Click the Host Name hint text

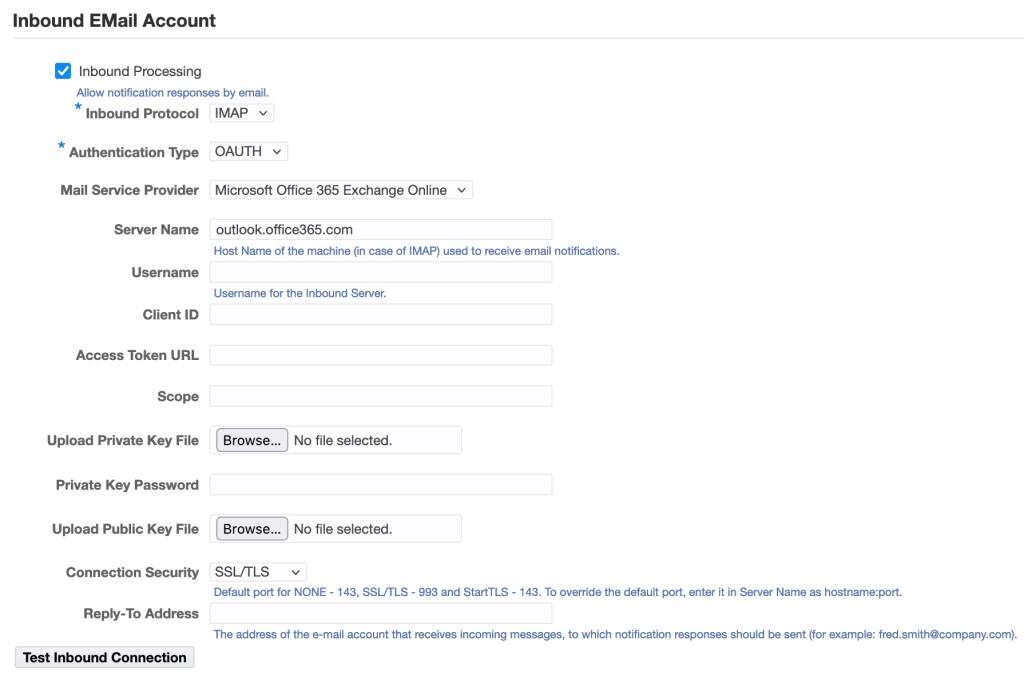pos(417,251)
